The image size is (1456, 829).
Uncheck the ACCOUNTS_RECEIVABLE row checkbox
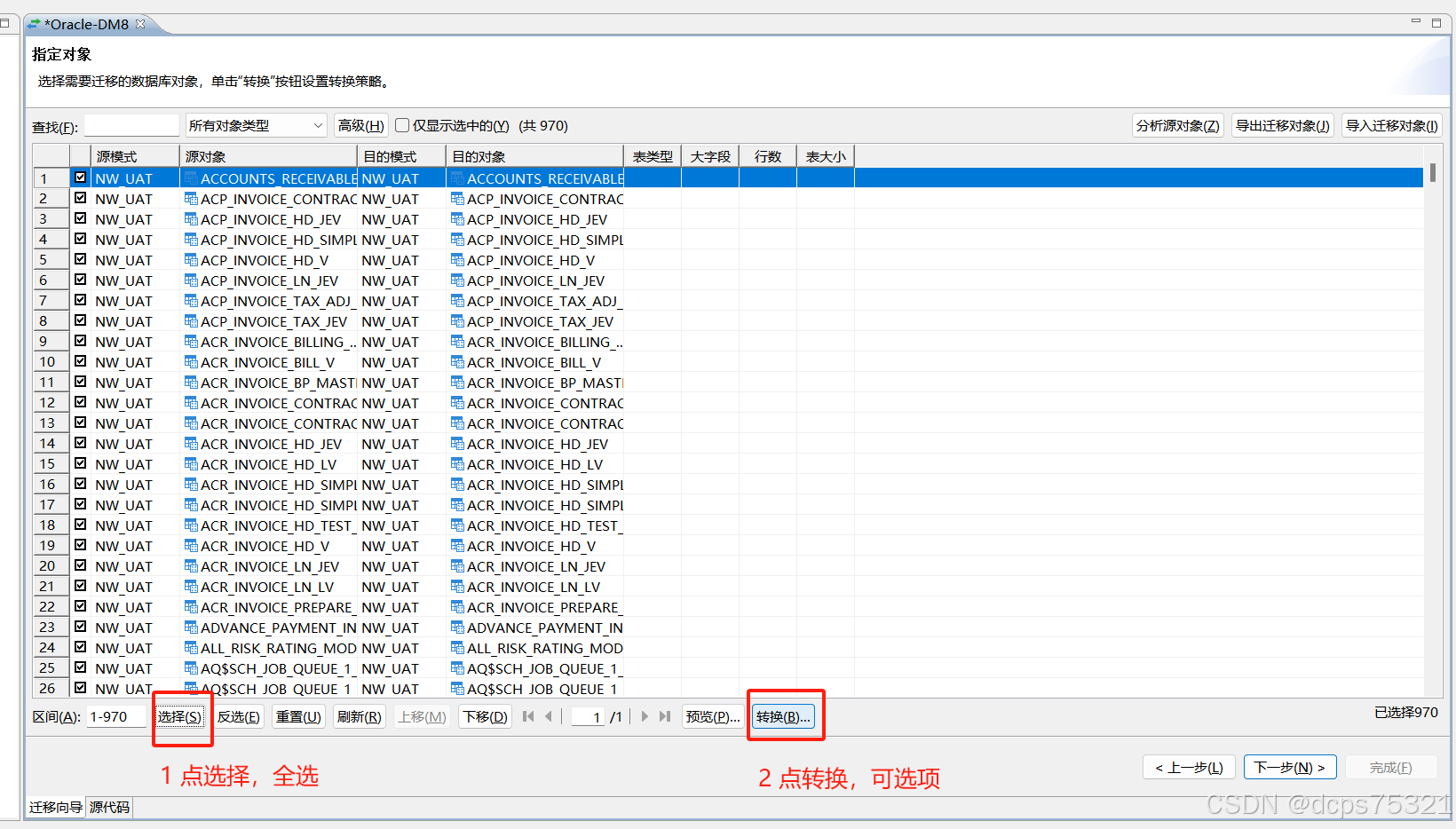pyautogui.click(x=80, y=178)
